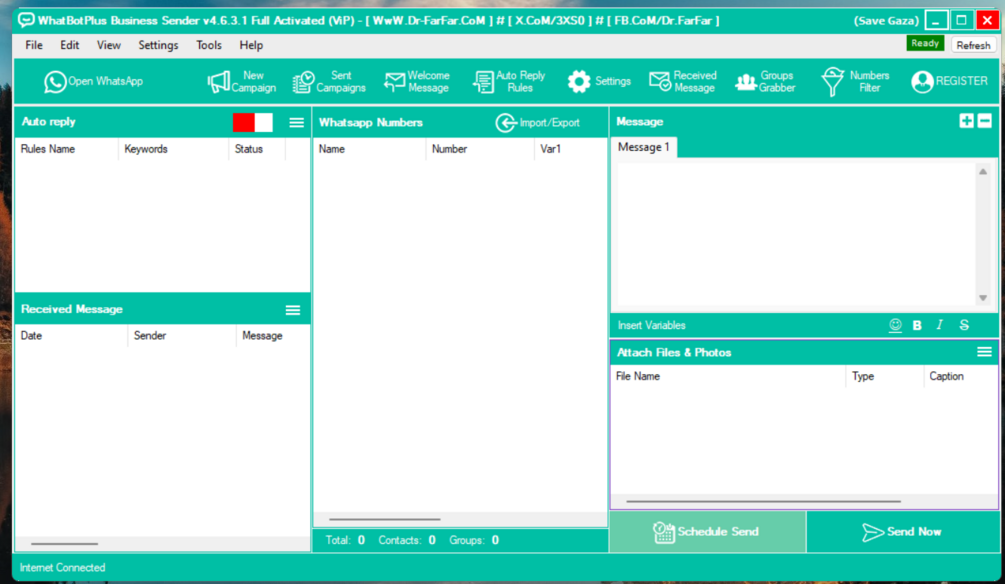Open Received Message from the toolbar

click(x=682, y=81)
